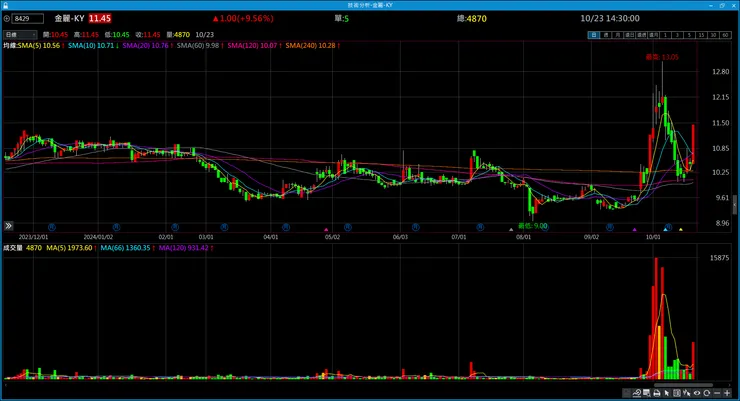Image resolution: width=740 pixels, height=401 pixels.
Task: Click monthly marker near 05/02 date
Action: pyautogui.click(x=348, y=227)
